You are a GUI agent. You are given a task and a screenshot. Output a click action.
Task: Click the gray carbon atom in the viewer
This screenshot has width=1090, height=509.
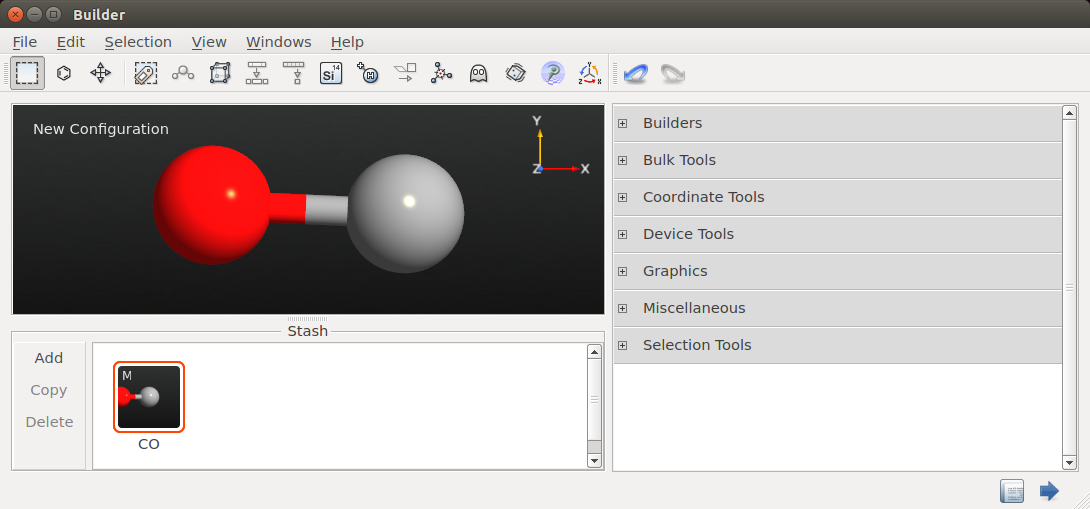[x=405, y=213]
